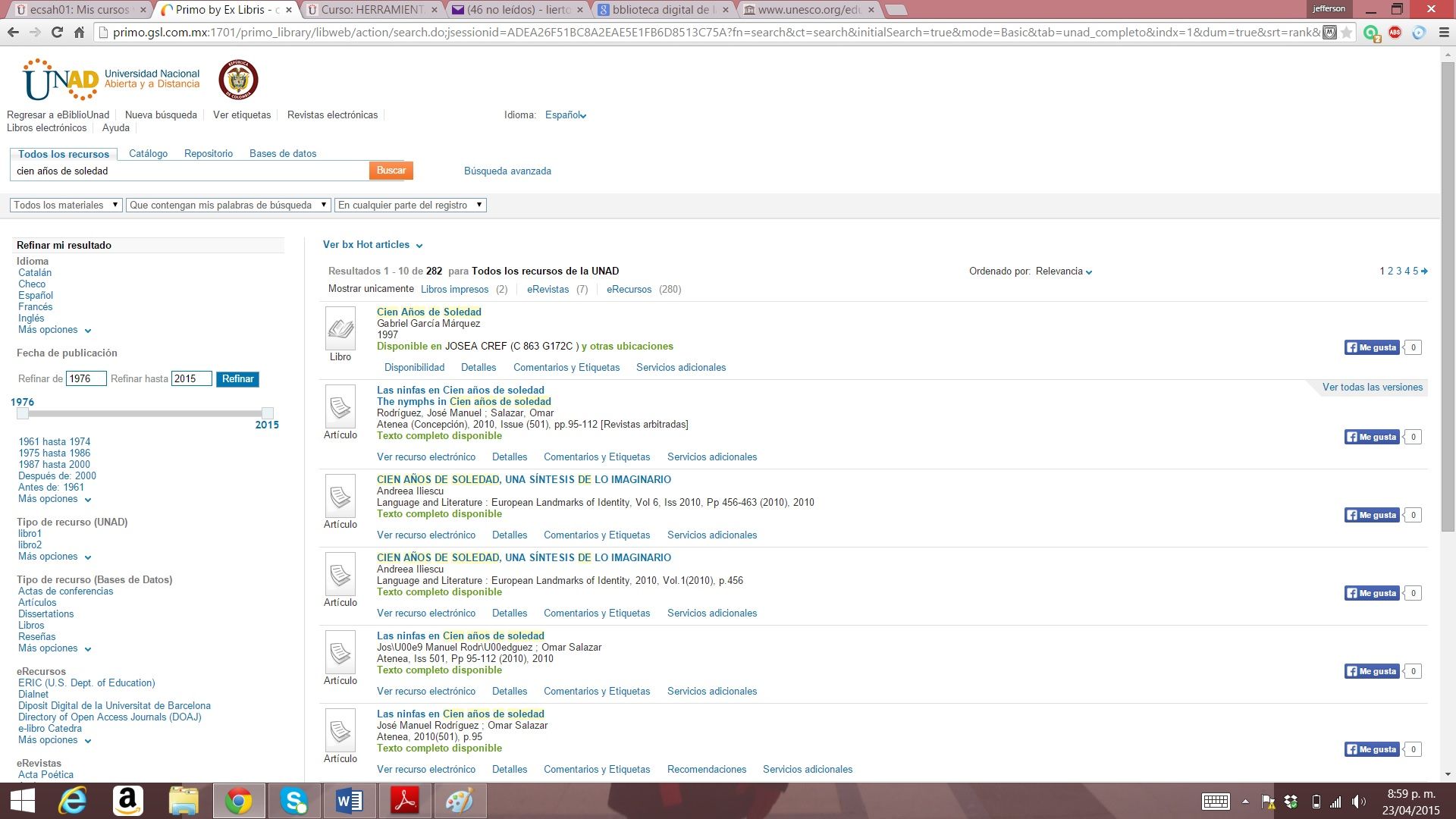The image size is (1456, 819).
Task: Switch to the Catálogo search tab
Action: (x=148, y=153)
